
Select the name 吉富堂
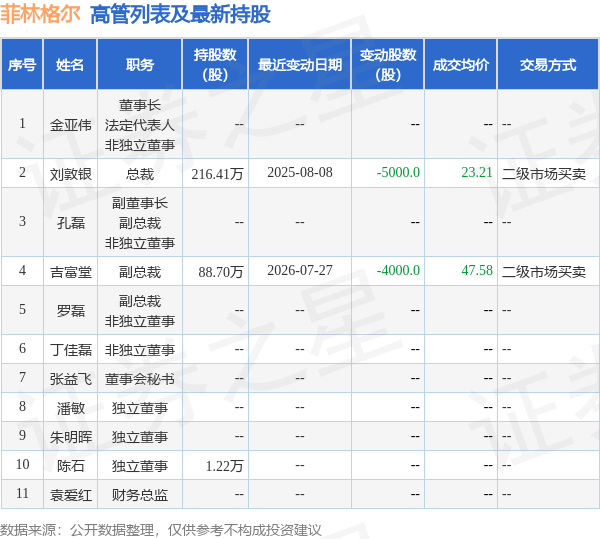tap(70, 272)
